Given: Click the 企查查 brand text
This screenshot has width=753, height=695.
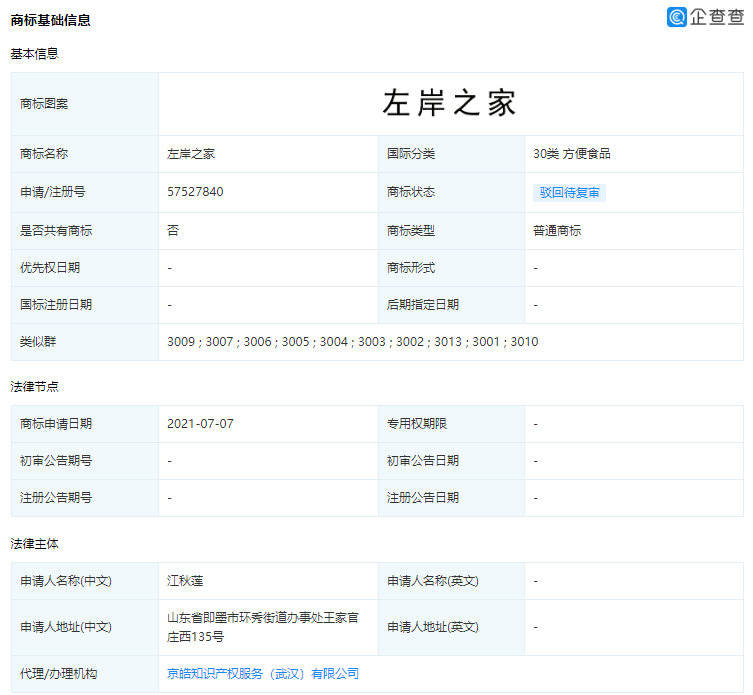Looking at the screenshot, I should (717, 17).
